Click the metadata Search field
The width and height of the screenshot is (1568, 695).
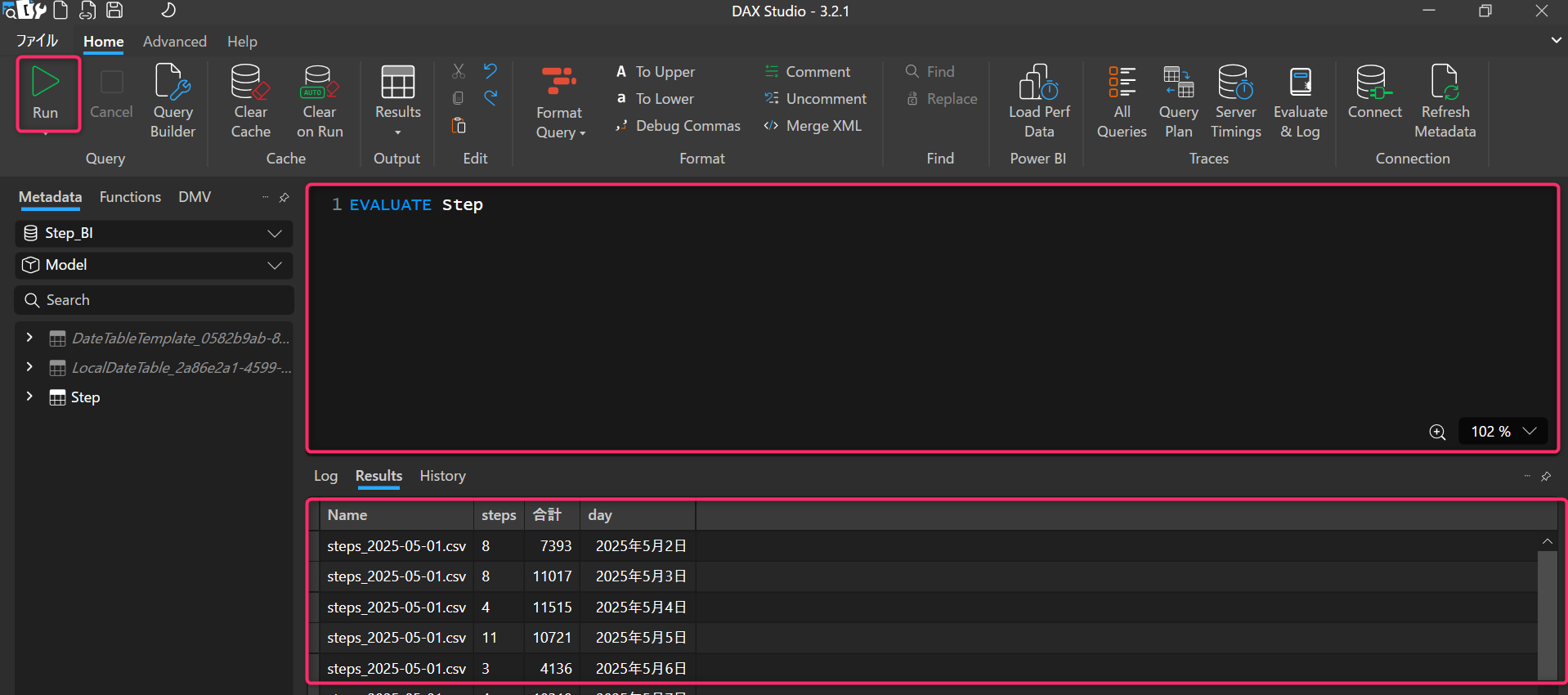(x=154, y=300)
